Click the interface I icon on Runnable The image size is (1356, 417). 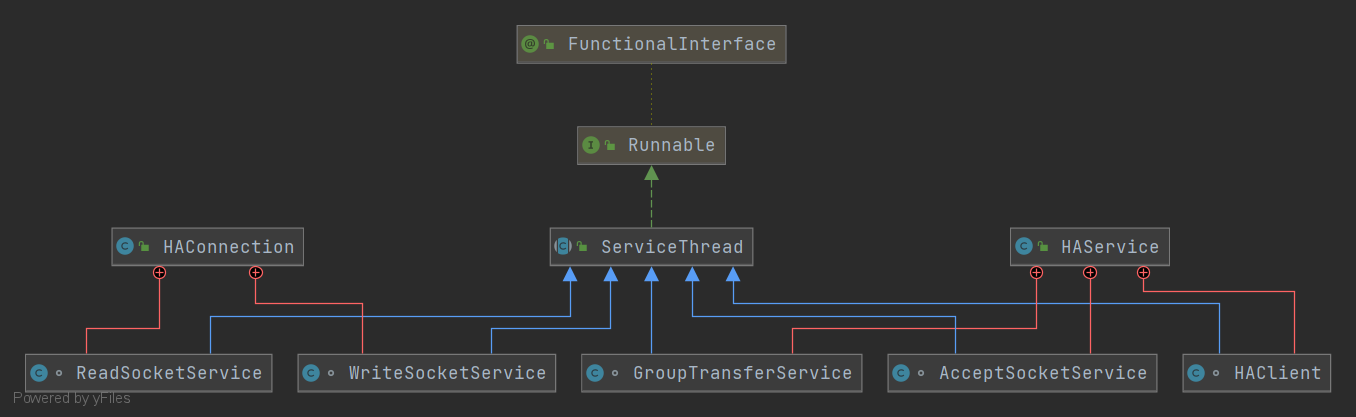(591, 145)
